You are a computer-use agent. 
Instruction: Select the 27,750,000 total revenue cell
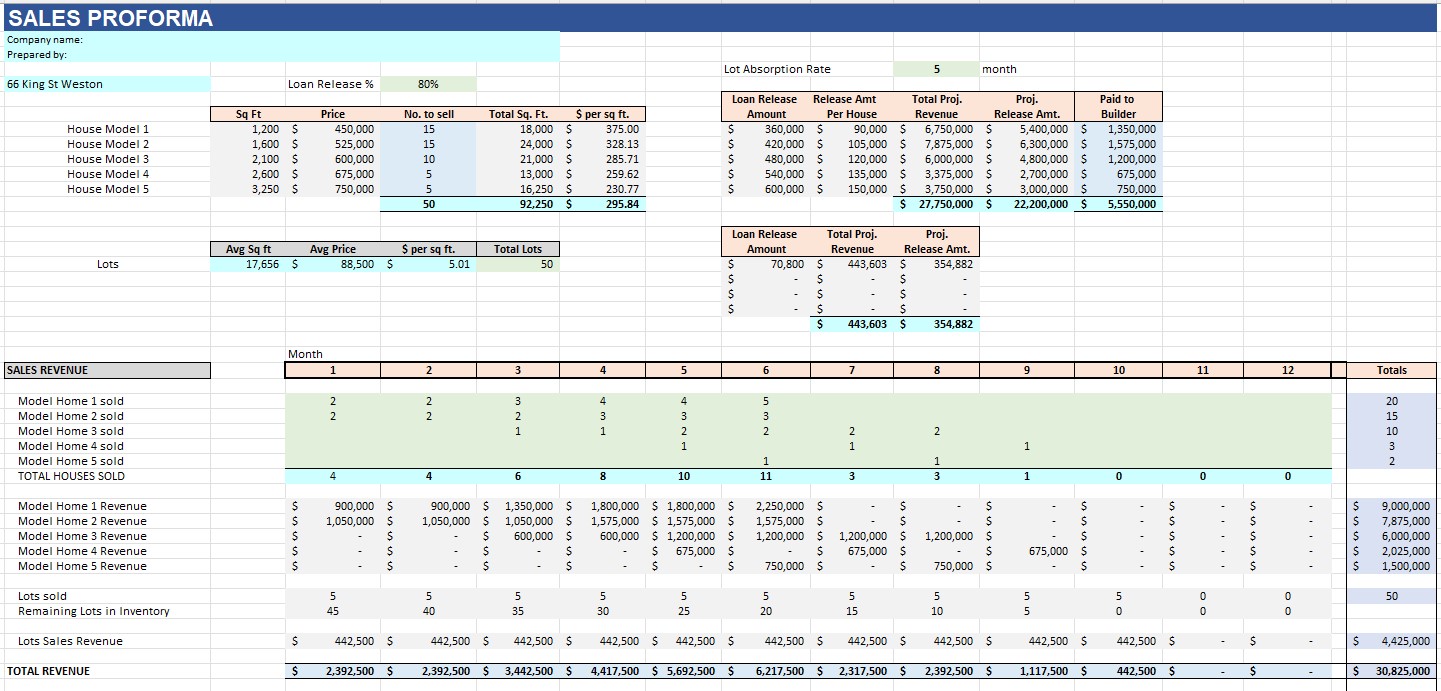point(936,204)
